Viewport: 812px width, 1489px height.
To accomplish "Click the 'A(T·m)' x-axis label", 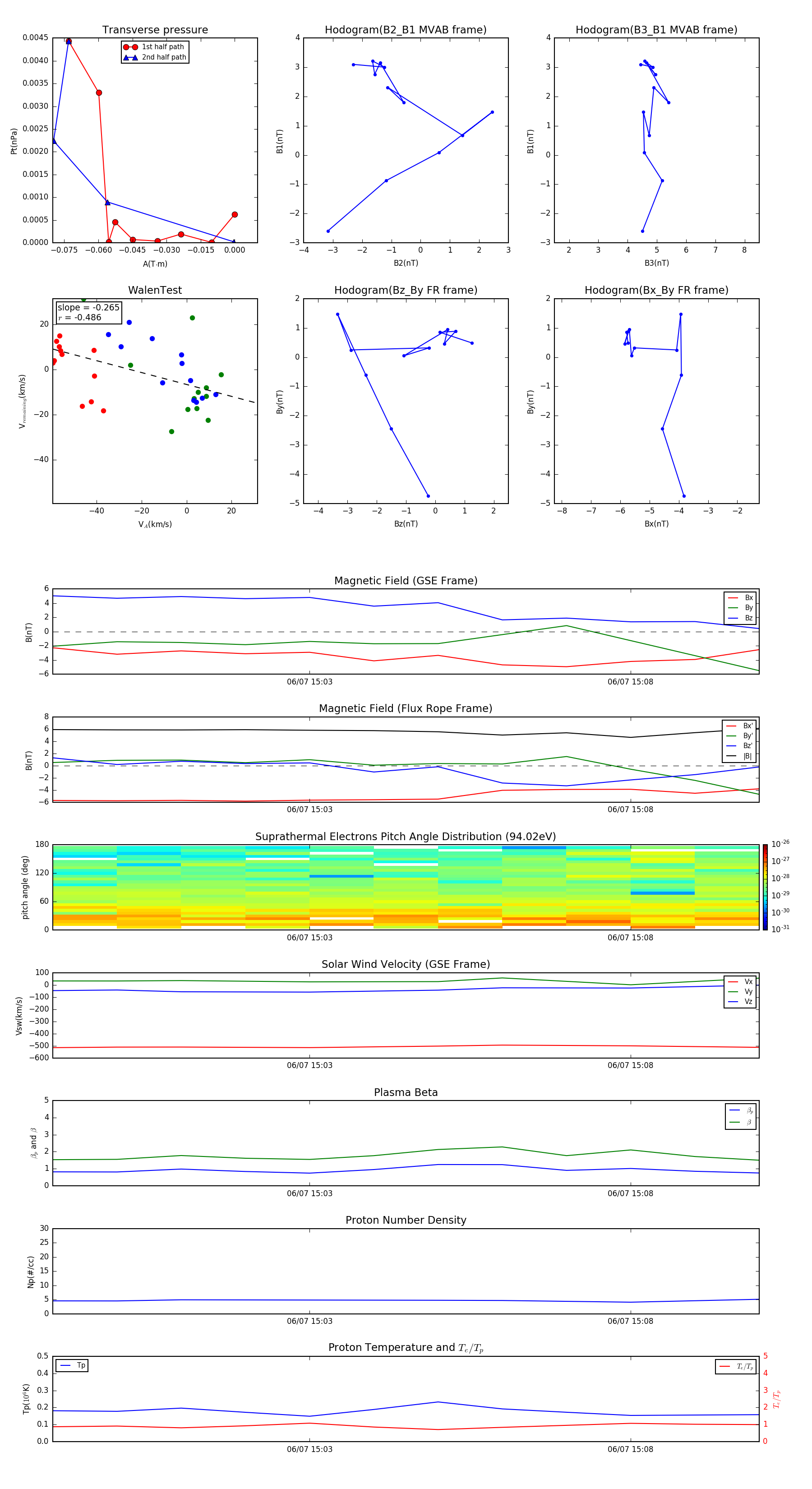I will pos(155,264).
